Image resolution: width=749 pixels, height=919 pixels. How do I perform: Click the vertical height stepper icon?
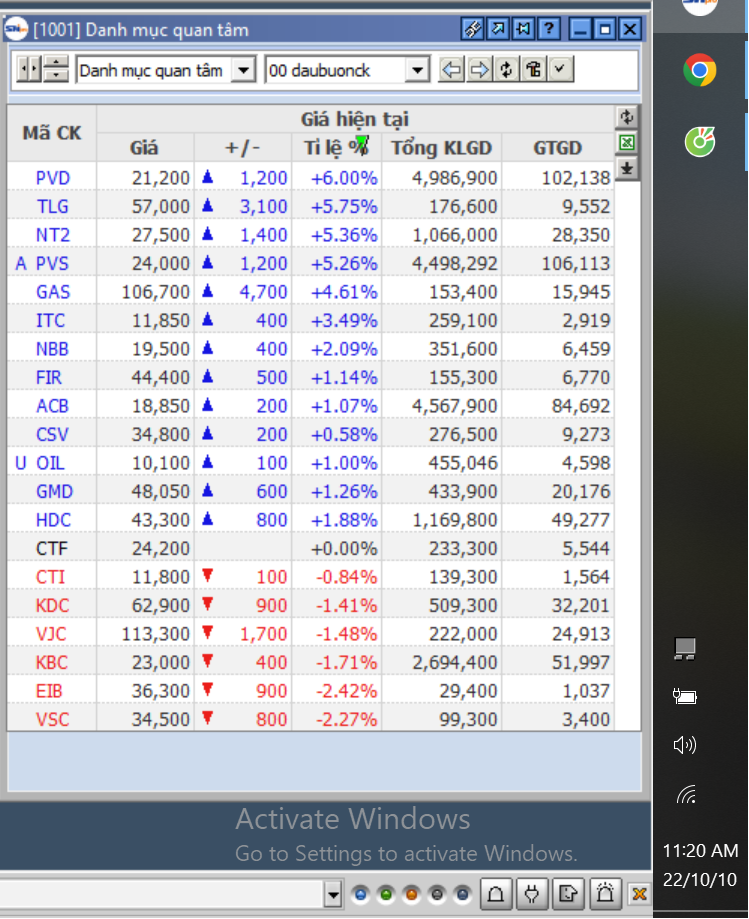(x=56, y=70)
